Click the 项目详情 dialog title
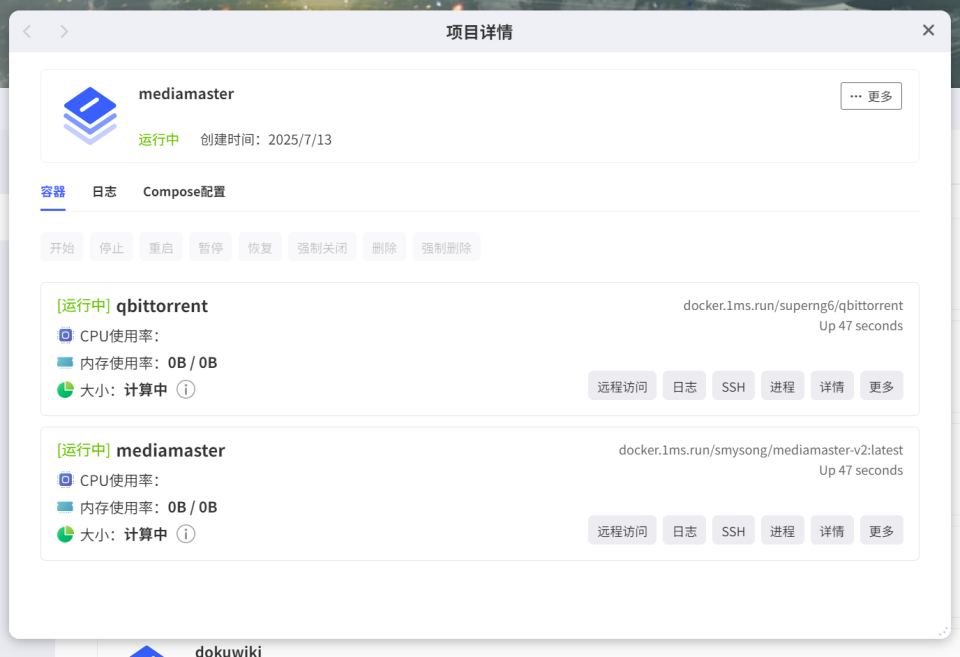The height and width of the screenshot is (657, 960). 479,32
